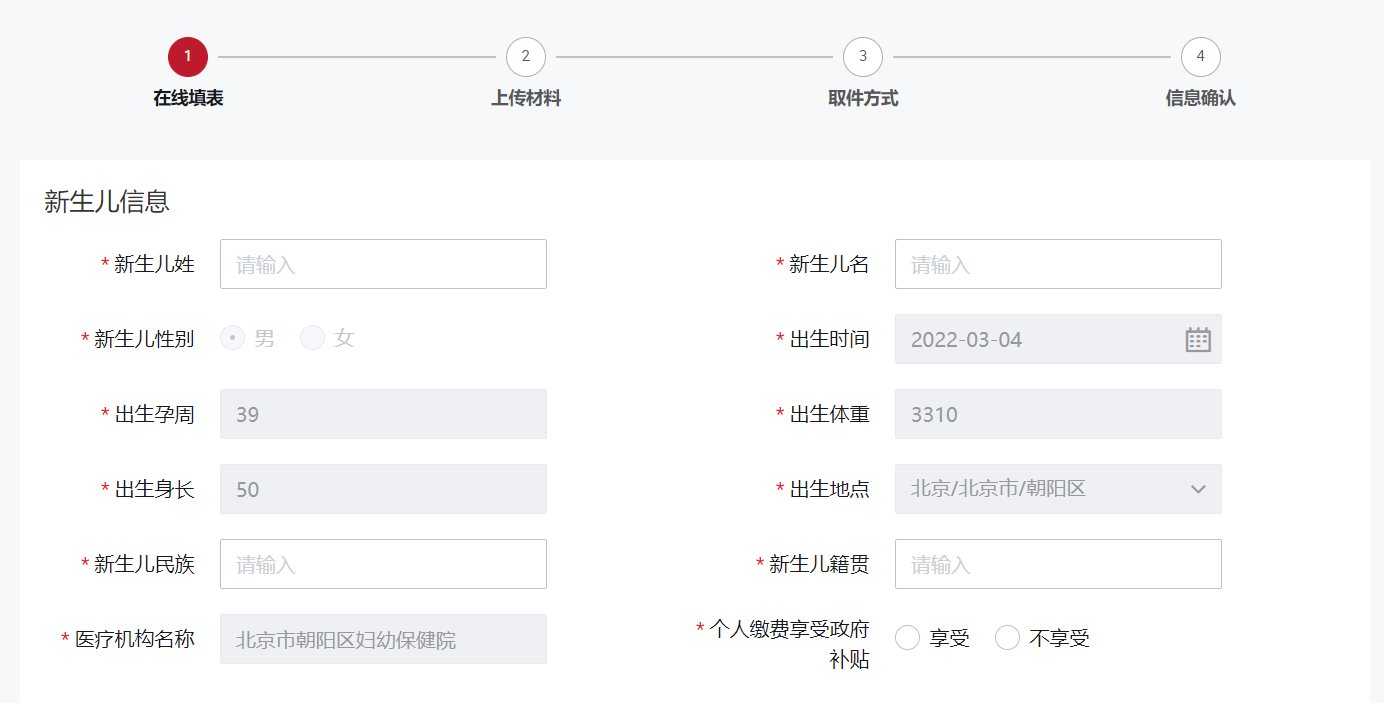Click step 4 circle for 信息确认
Image resolution: width=1384 pixels, height=703 pixels.
[1200, 57]
